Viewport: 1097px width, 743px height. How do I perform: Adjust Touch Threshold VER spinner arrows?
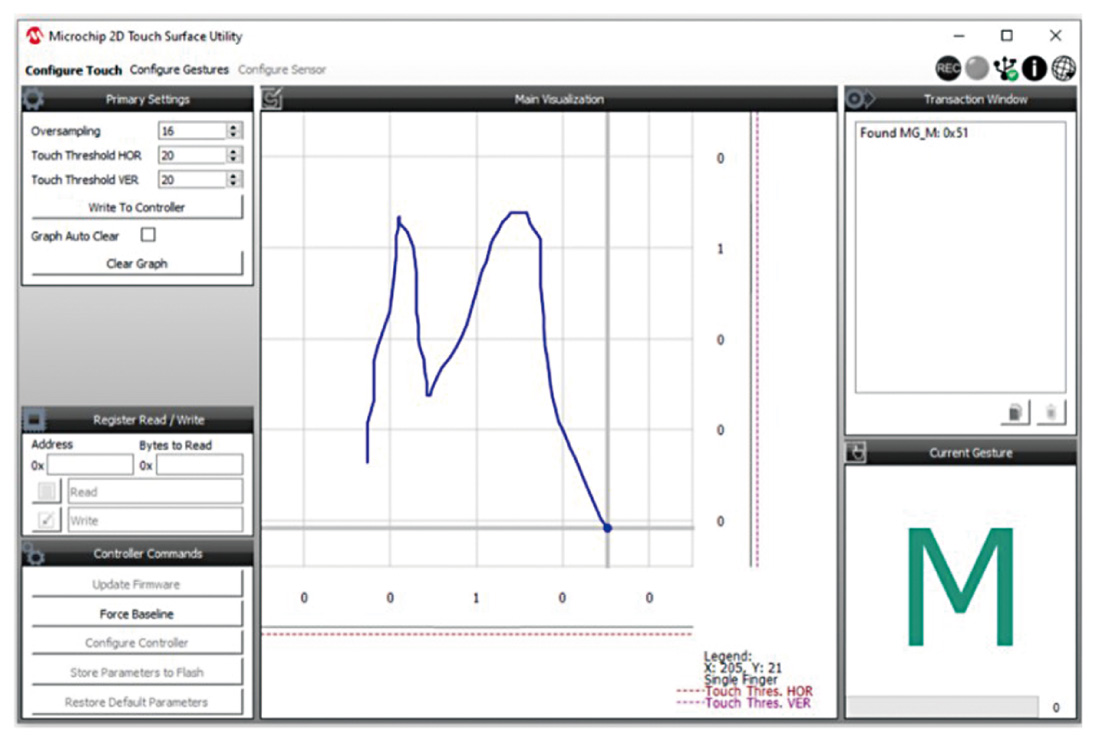pyautogui.click(x=234, y=180)
